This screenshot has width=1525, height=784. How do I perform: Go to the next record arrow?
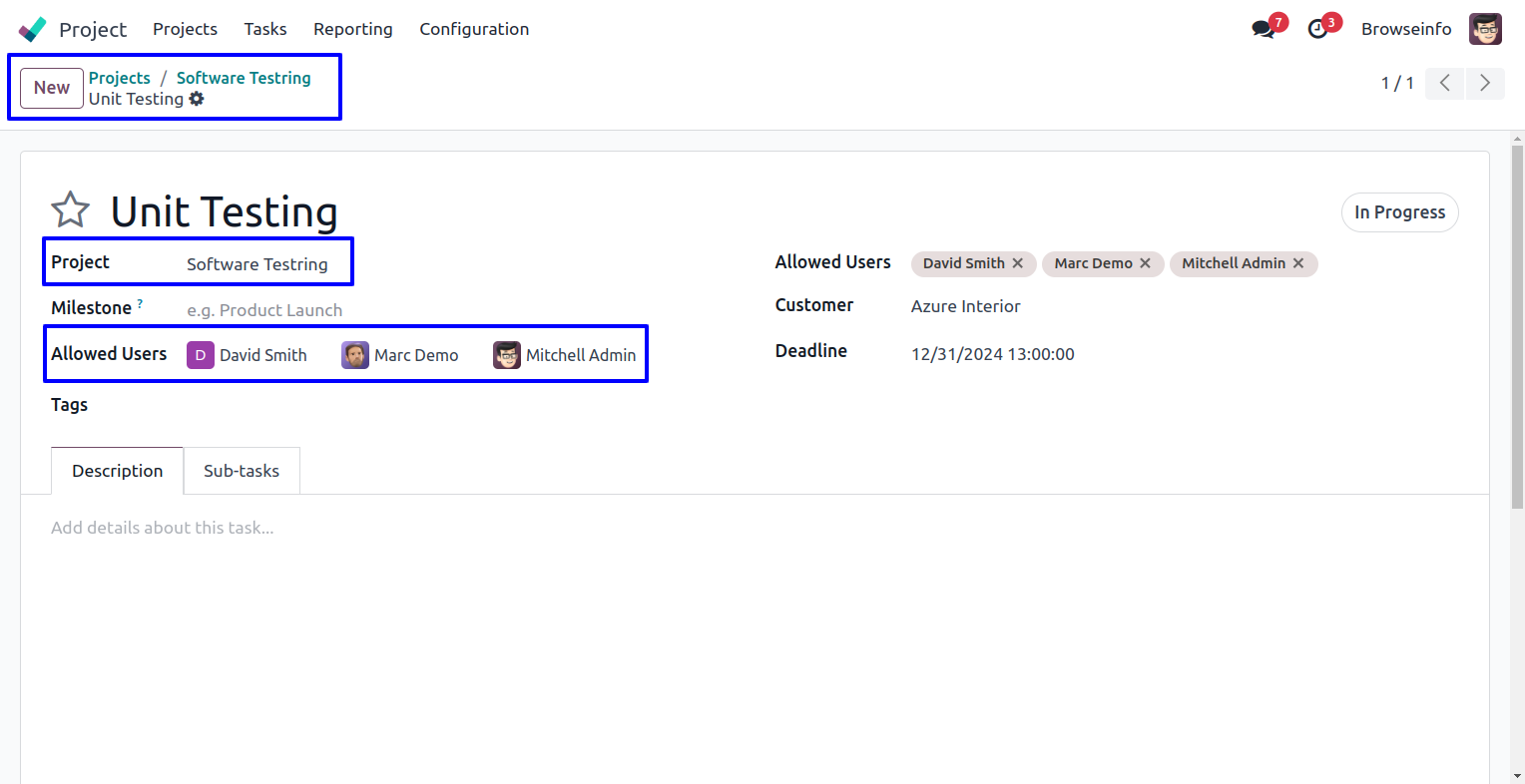pyautogui.click(x=1485, y=83)
